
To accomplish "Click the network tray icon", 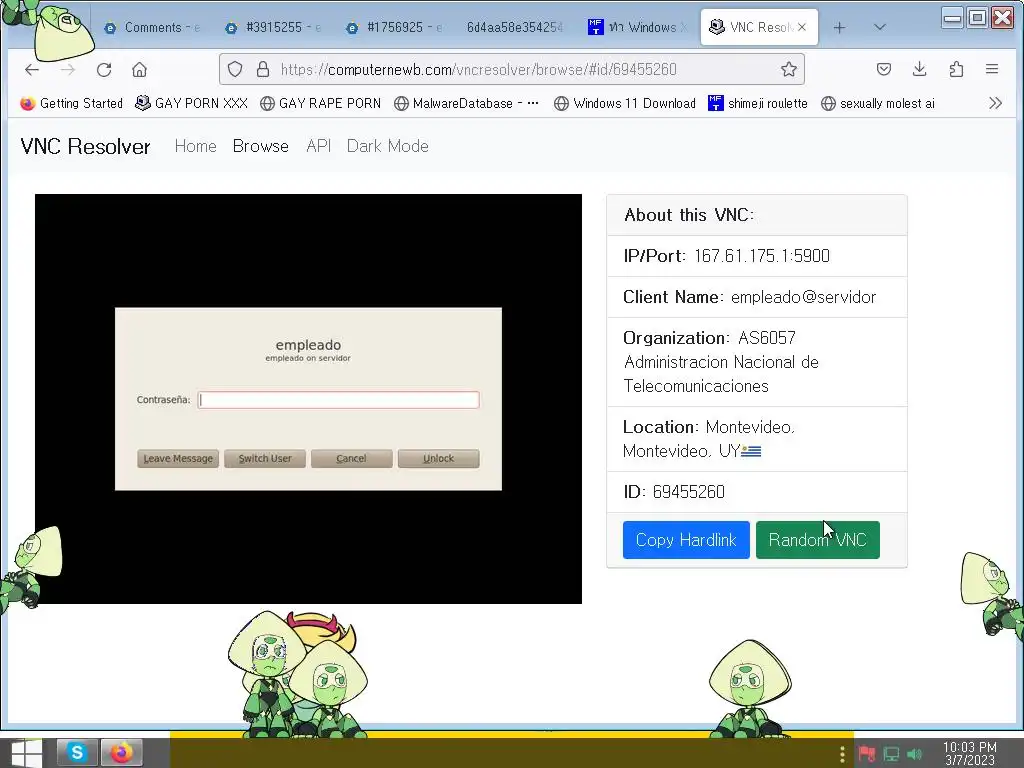I will pos(891,754).
